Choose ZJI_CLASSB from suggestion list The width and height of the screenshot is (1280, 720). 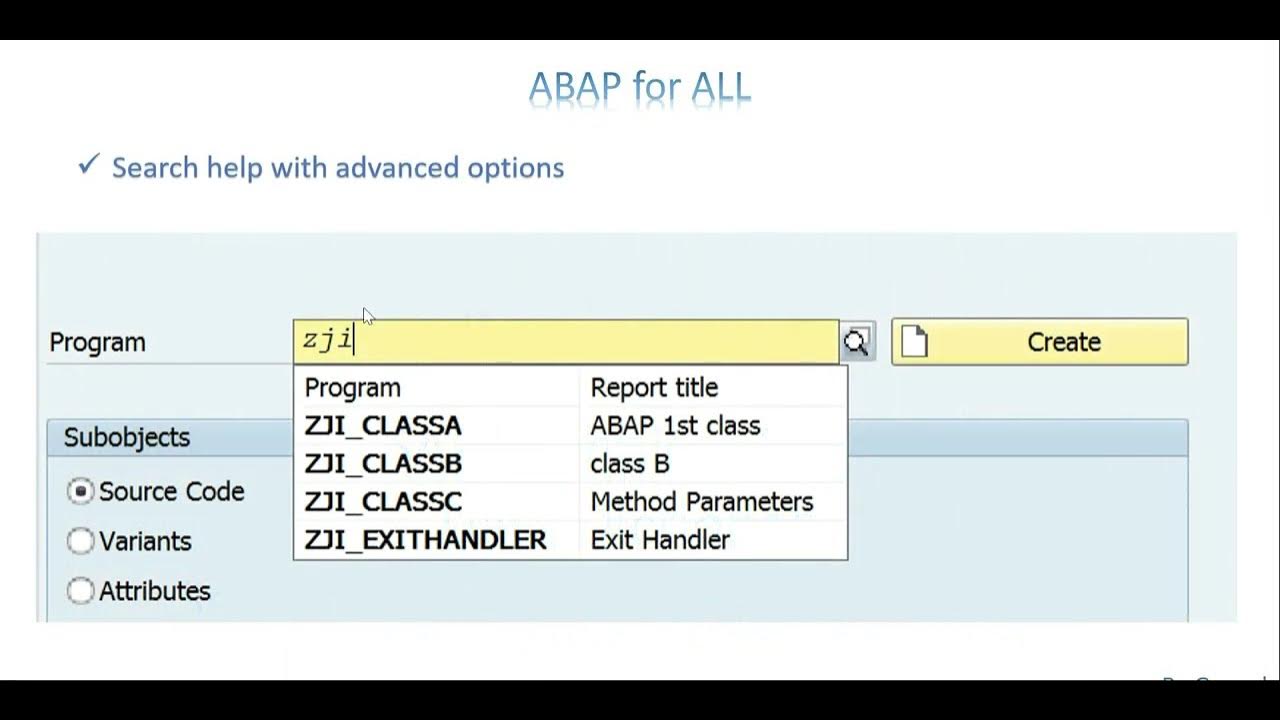pos(383,463)
